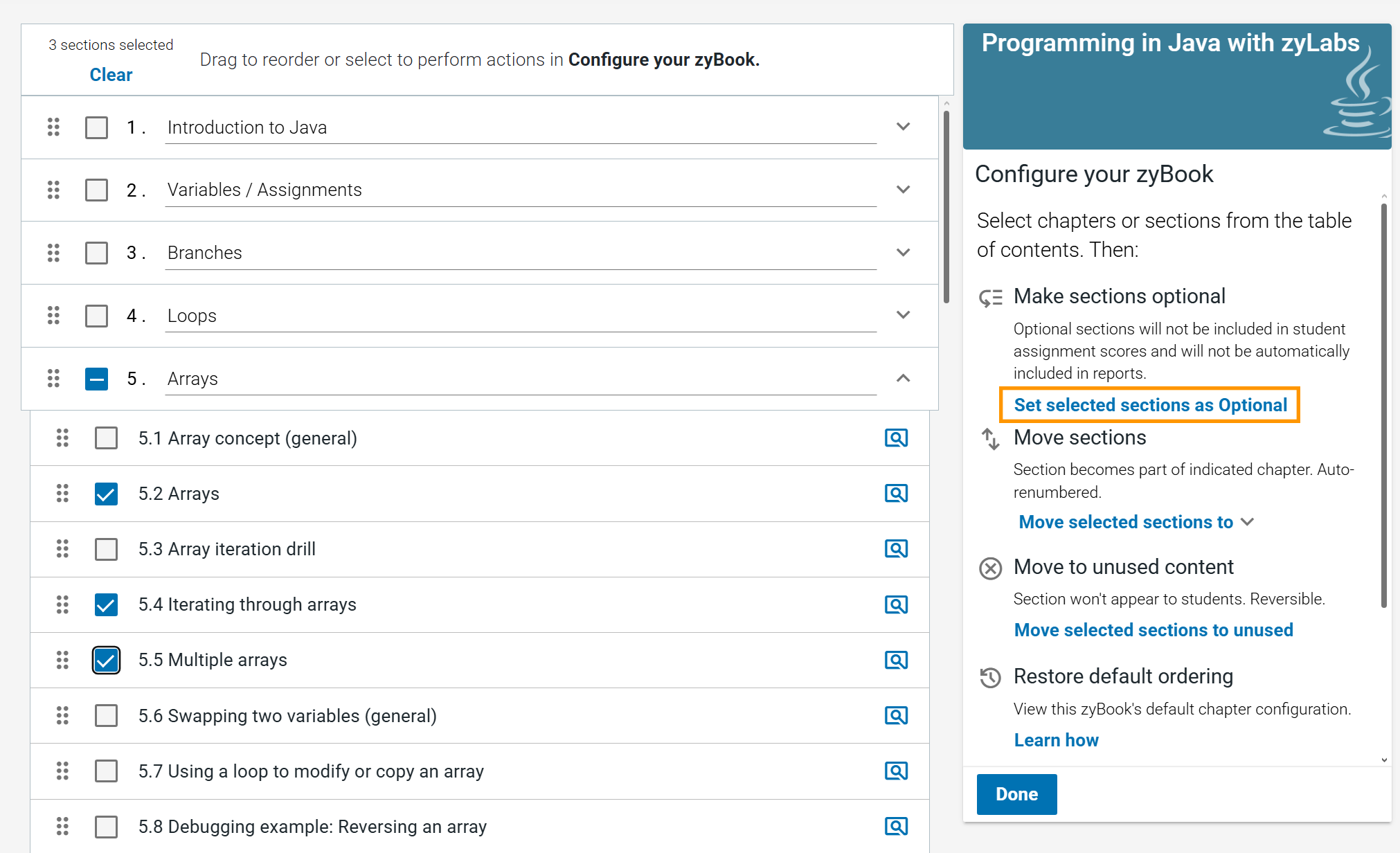The image size is (1400, 853).
Task: Click Move selected sections to unused
Action: coord(1154,630)
